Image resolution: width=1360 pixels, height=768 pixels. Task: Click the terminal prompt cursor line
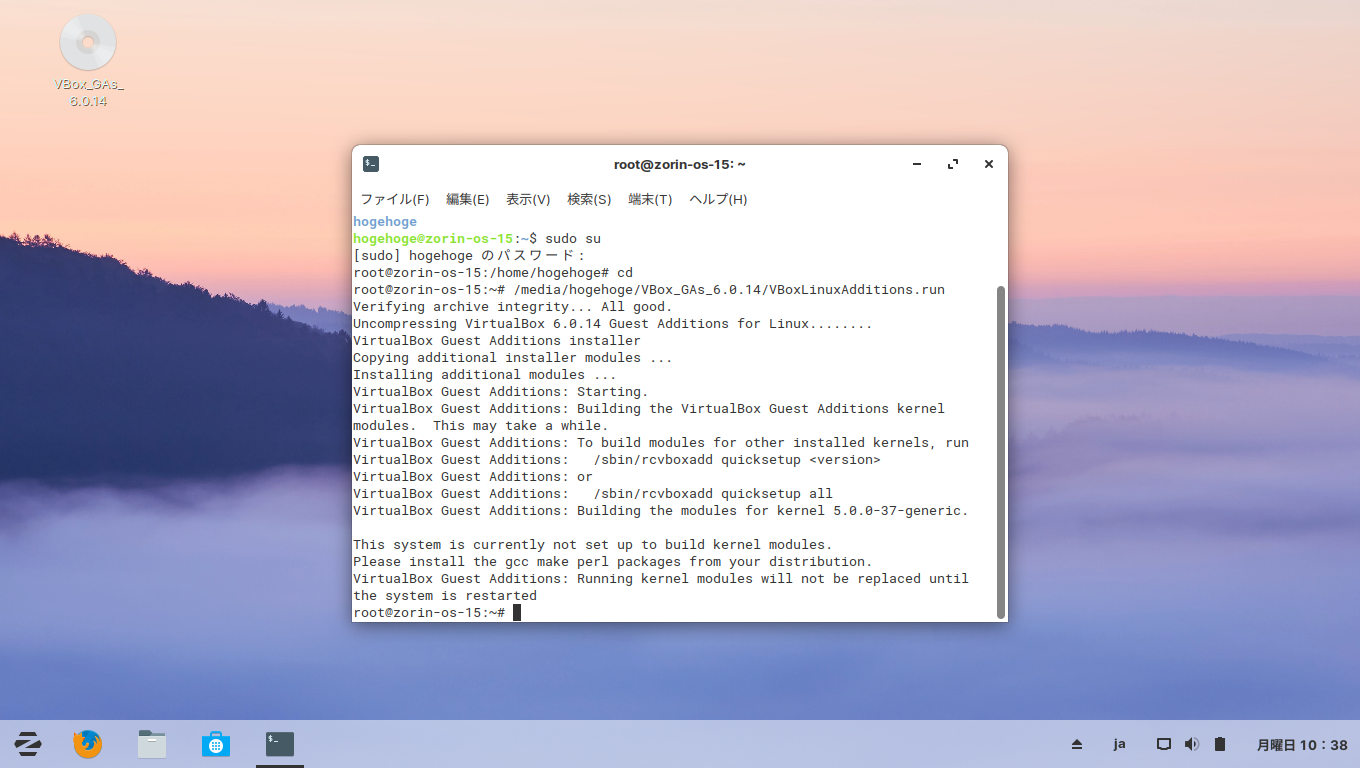pyautogui.click(x=437, y=612)
